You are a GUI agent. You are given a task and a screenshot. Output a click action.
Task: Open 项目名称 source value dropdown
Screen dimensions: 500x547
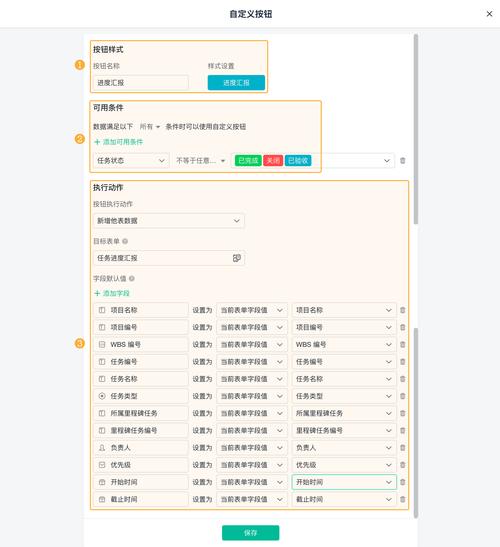click(344, 310)
